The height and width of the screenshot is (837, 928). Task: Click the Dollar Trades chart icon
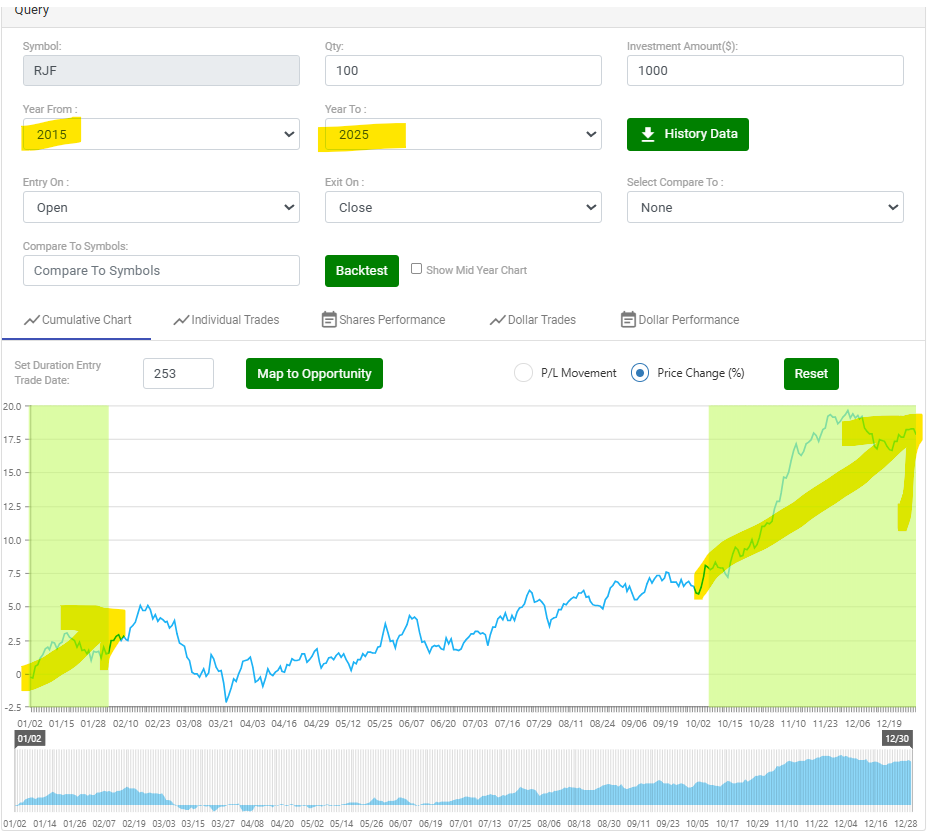498,320
